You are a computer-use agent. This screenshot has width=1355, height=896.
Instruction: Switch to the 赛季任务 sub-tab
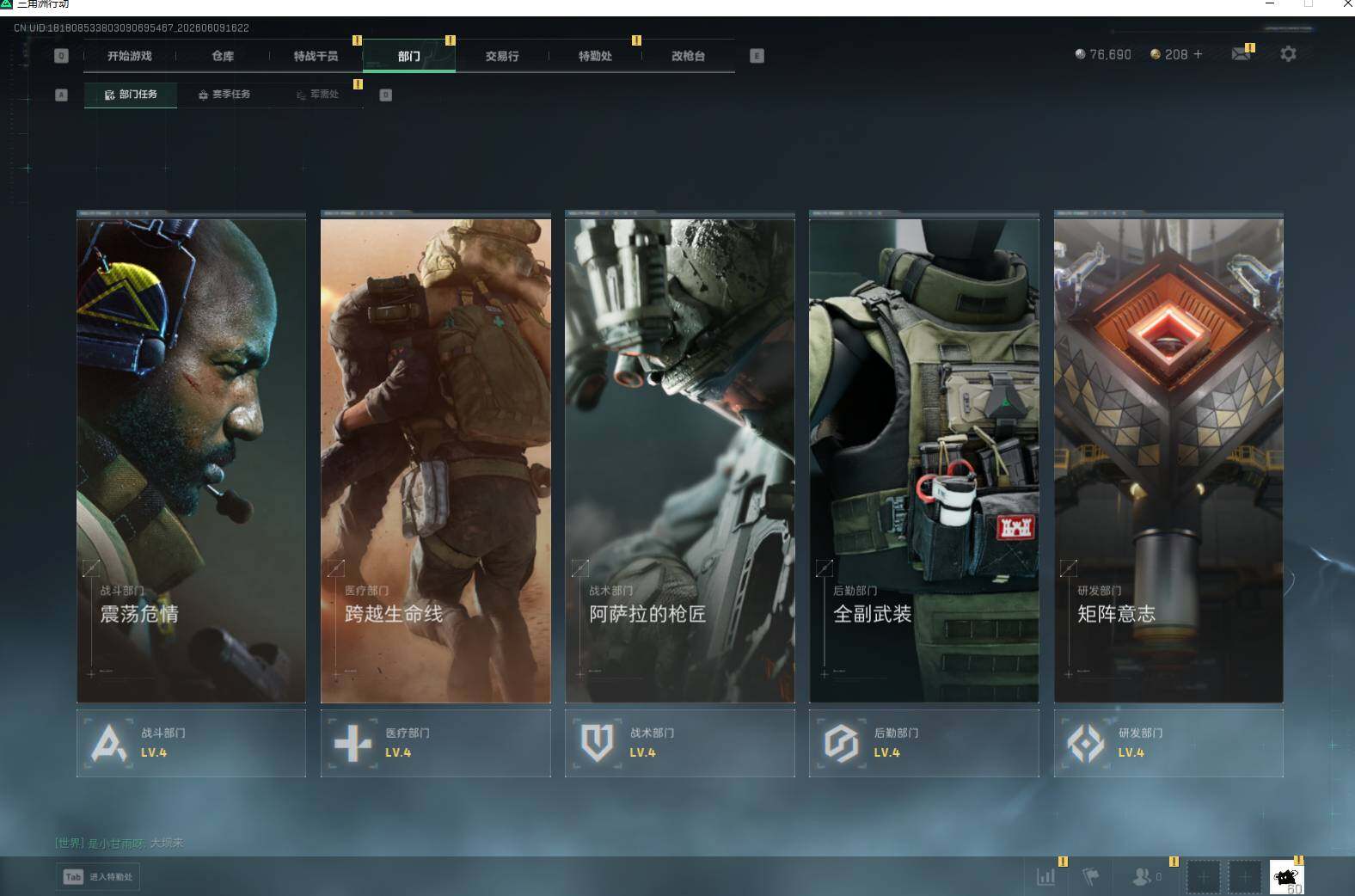(x=224, y=95)
